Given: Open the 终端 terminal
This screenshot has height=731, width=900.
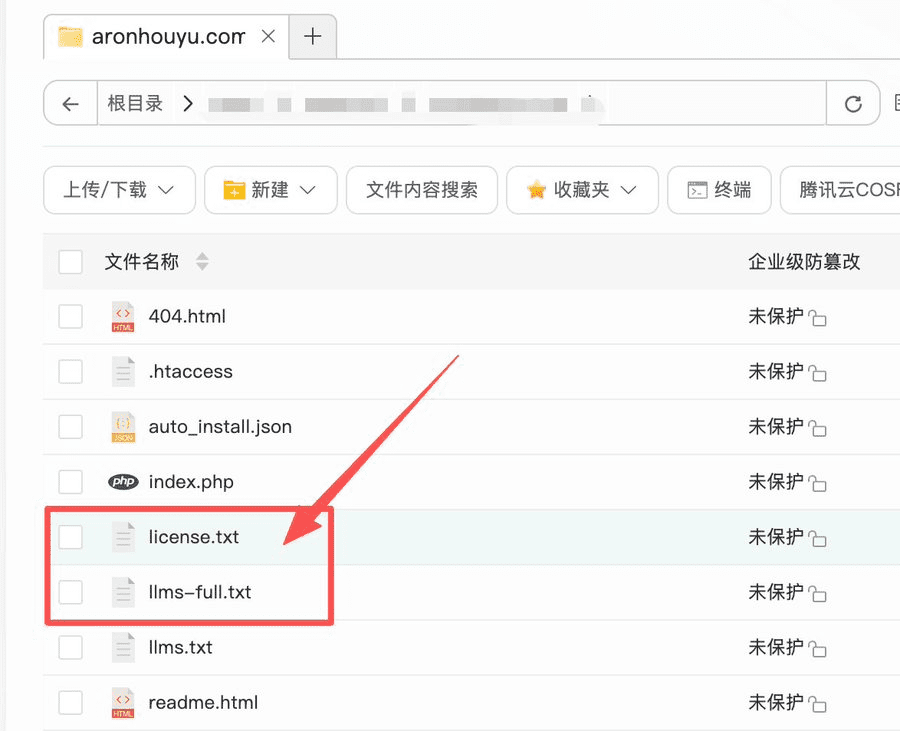Looking at the screenshot, I should click(x=719, y=190).
